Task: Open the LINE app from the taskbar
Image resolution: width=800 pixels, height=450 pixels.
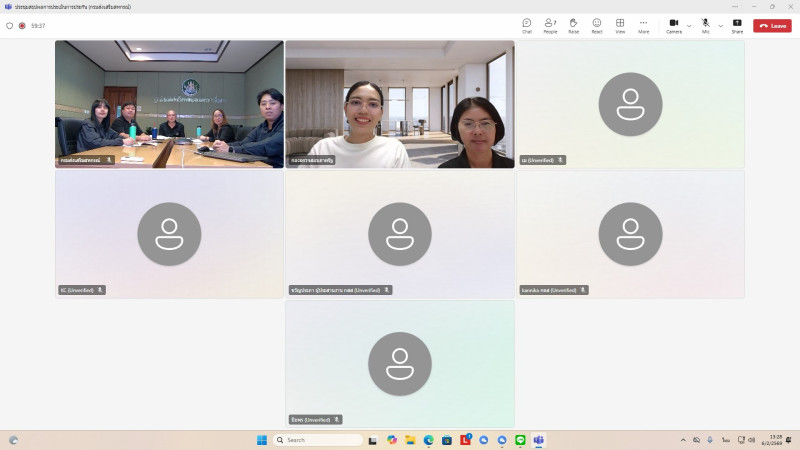Action: [520, 440]
